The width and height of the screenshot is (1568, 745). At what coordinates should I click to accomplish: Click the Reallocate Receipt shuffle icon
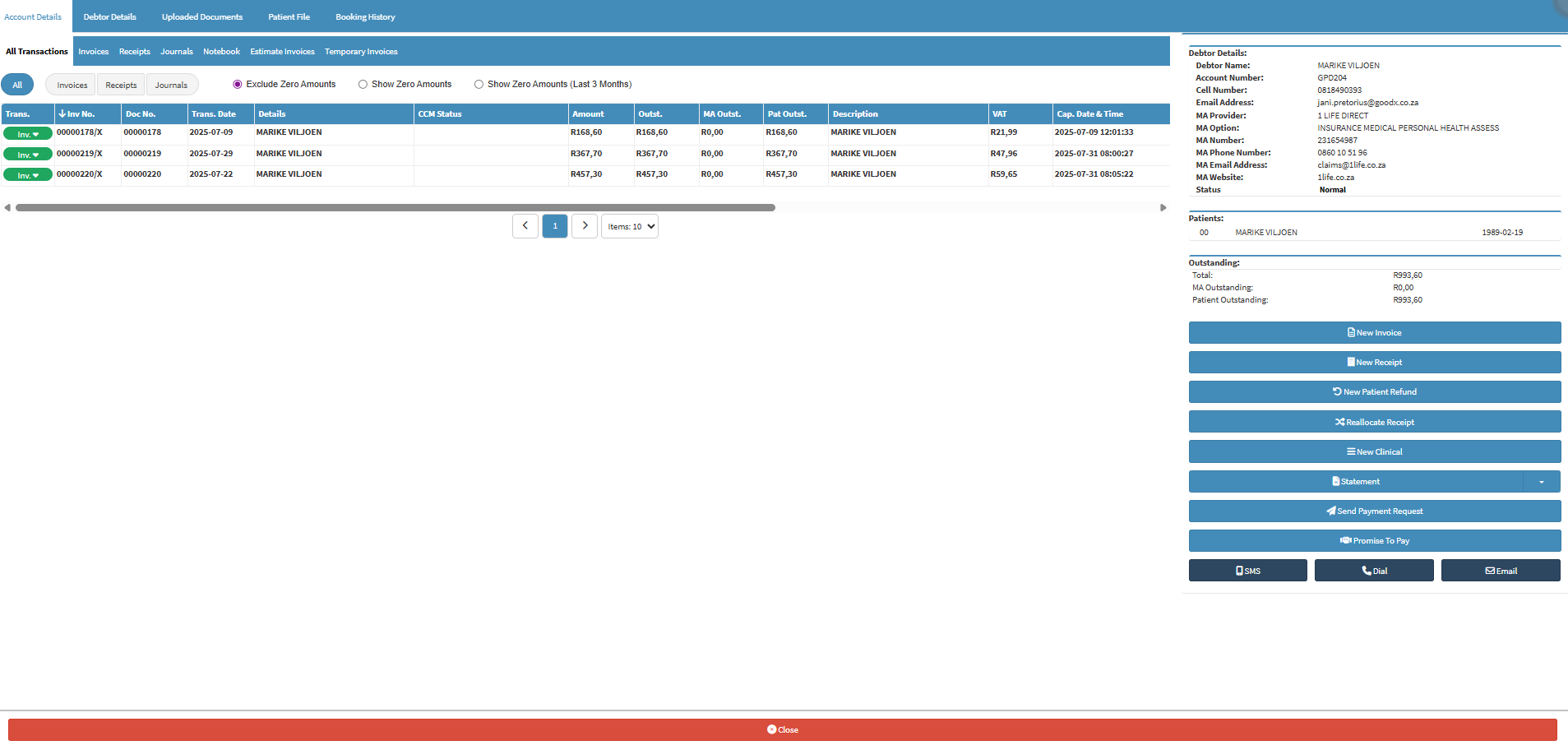point(1339,423)
